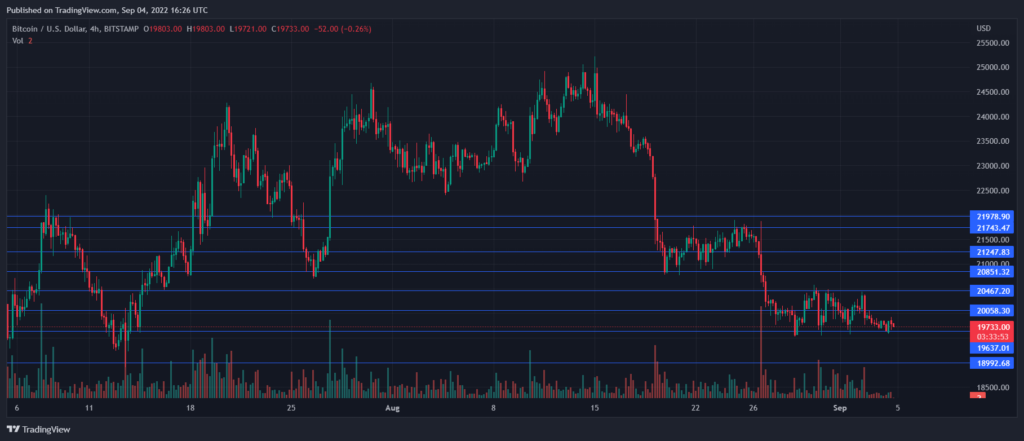Select the 21978.90 price level label
Viewport: 1024px width, 441px height.
coord(993,216)
